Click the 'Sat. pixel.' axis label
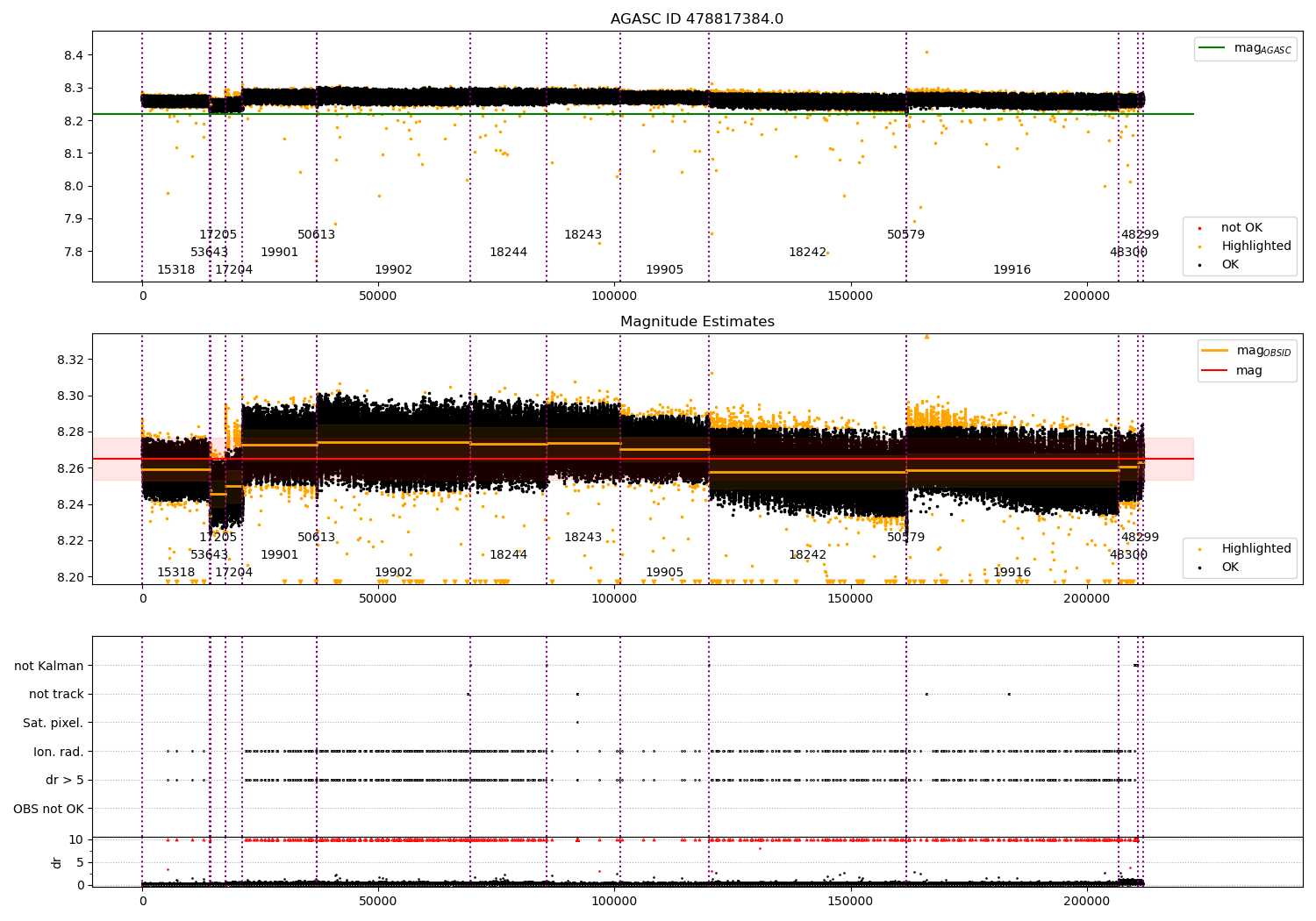 click(53, 724)
